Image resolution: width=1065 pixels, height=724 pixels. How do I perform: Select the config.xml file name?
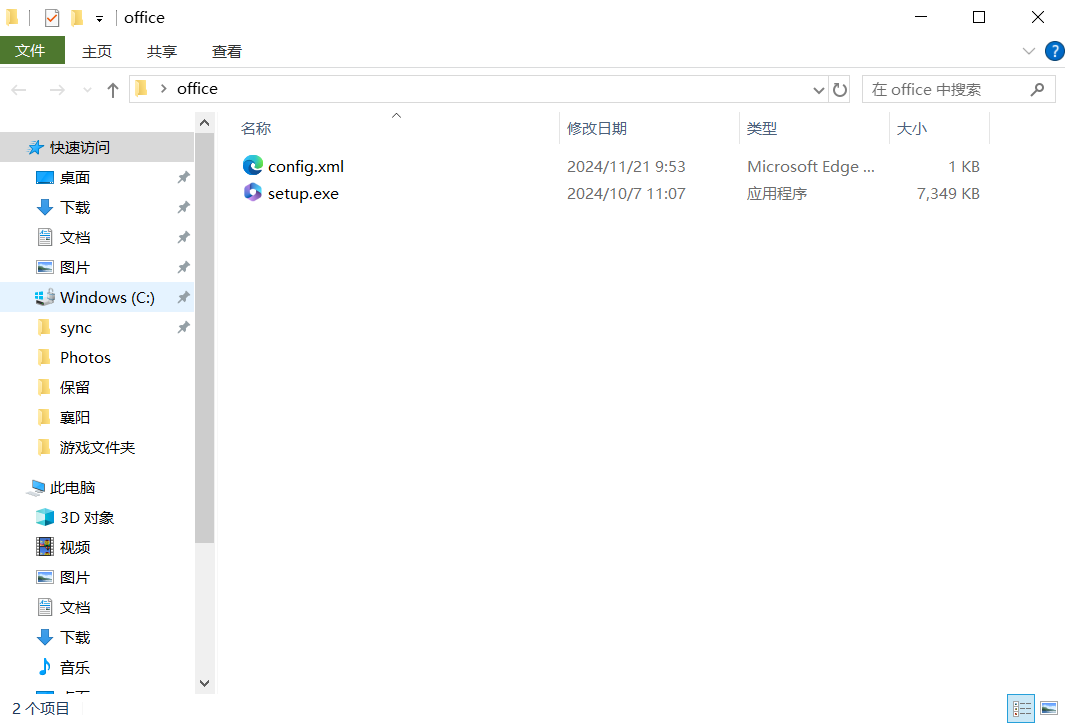coord(306,166)
